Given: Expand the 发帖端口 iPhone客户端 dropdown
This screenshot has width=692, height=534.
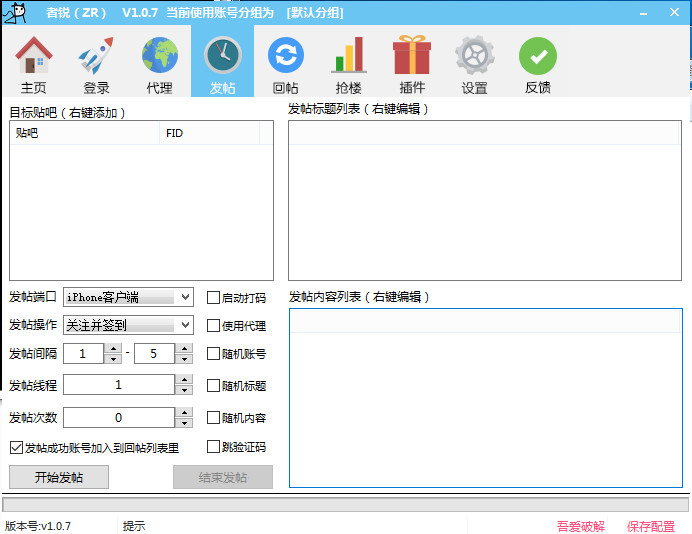Looking at the screenshot, I should 185,297.
